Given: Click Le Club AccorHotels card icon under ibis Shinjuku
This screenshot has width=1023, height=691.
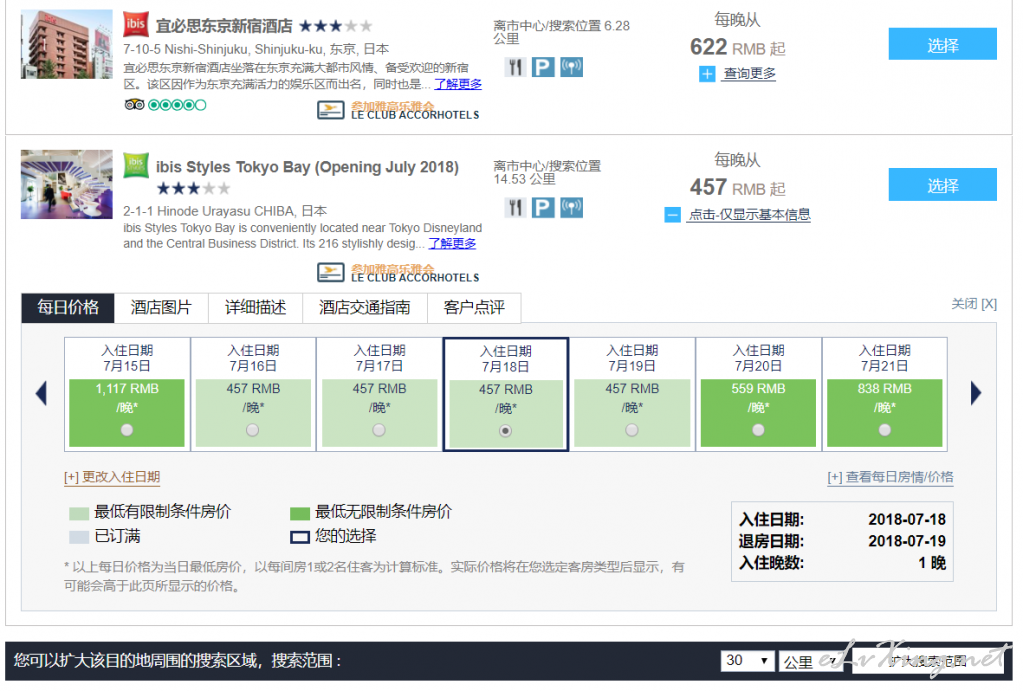Looking at the screenshot, I should coord(331,110).
